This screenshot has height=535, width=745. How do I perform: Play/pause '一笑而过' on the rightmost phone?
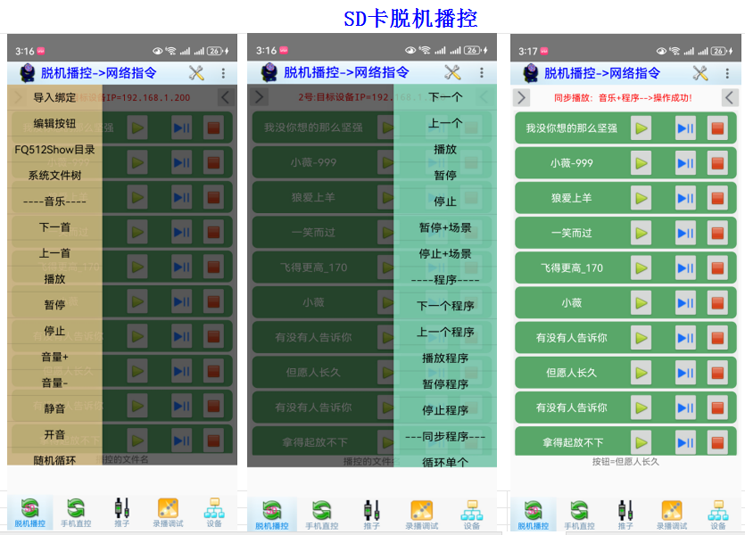pos(685,233)
